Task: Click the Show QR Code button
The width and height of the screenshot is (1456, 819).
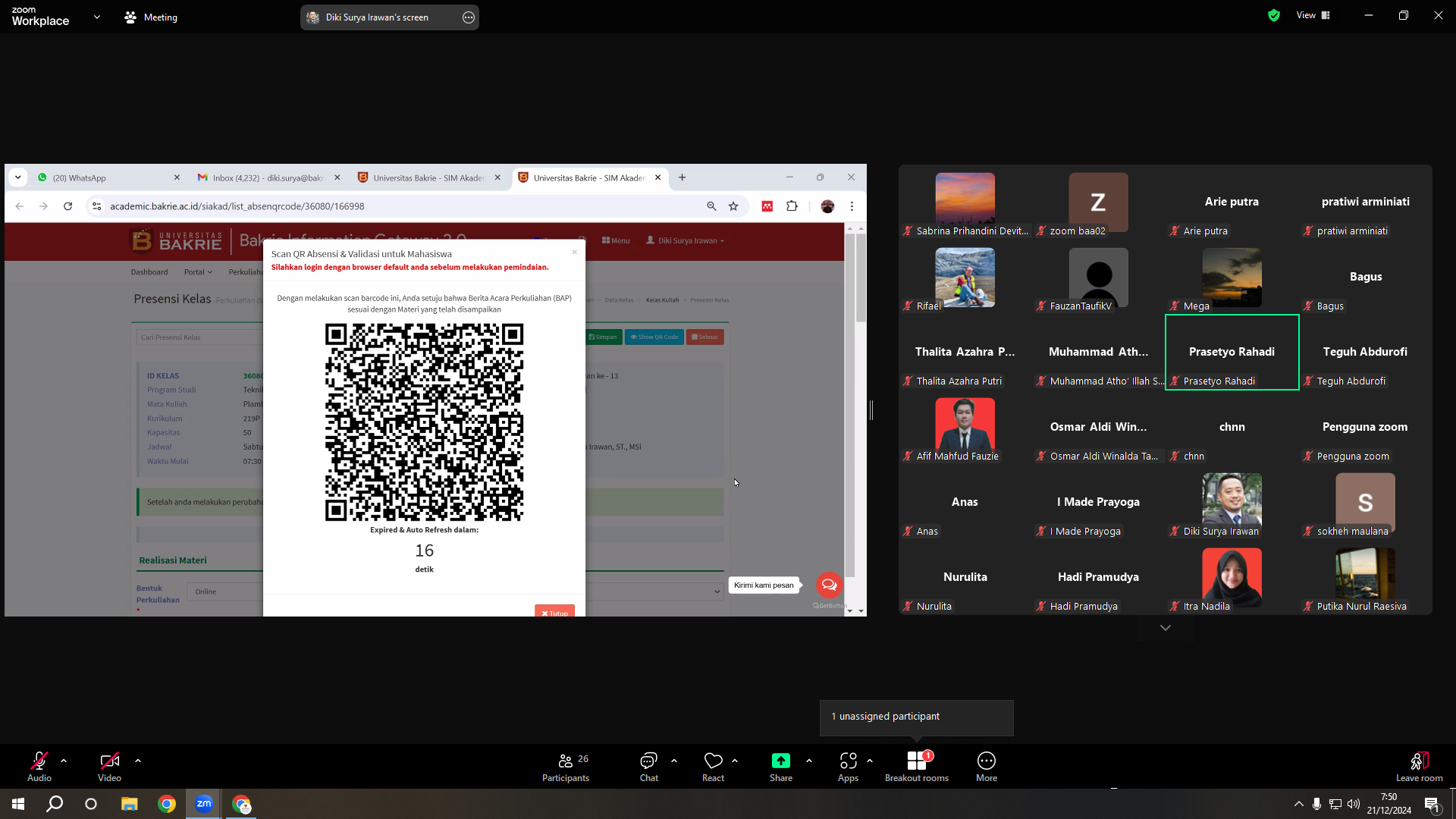Action: (x=654, y=337)
